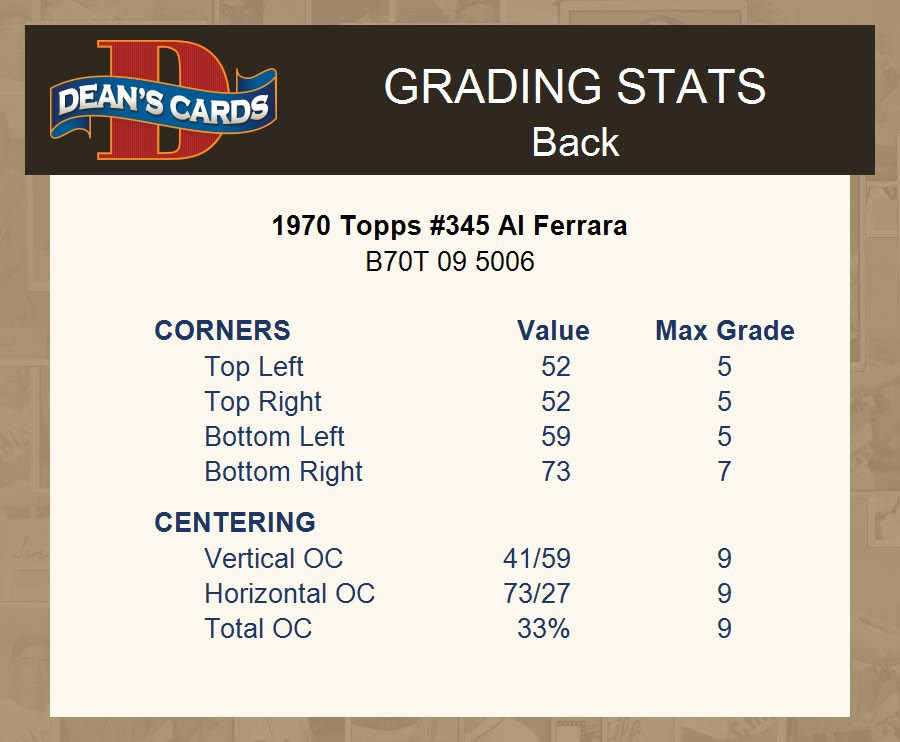Click the Bottom Right value 73
Viewport: 900px width, 742px height.
click(556, 472)
